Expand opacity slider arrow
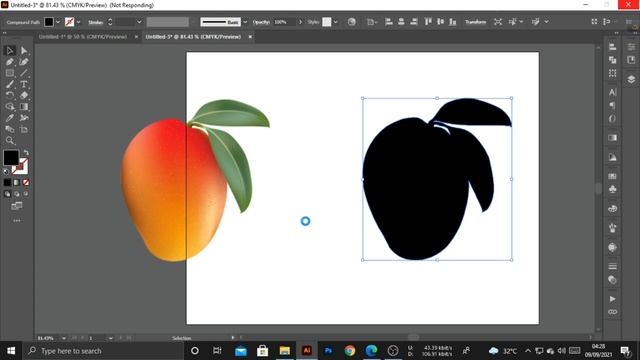640x360 pixels. point(300,22)
